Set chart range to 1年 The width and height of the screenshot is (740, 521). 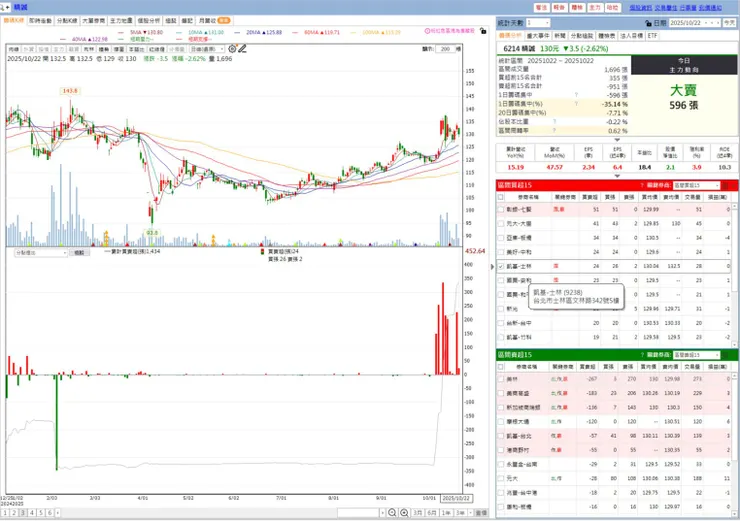[446, 513]
